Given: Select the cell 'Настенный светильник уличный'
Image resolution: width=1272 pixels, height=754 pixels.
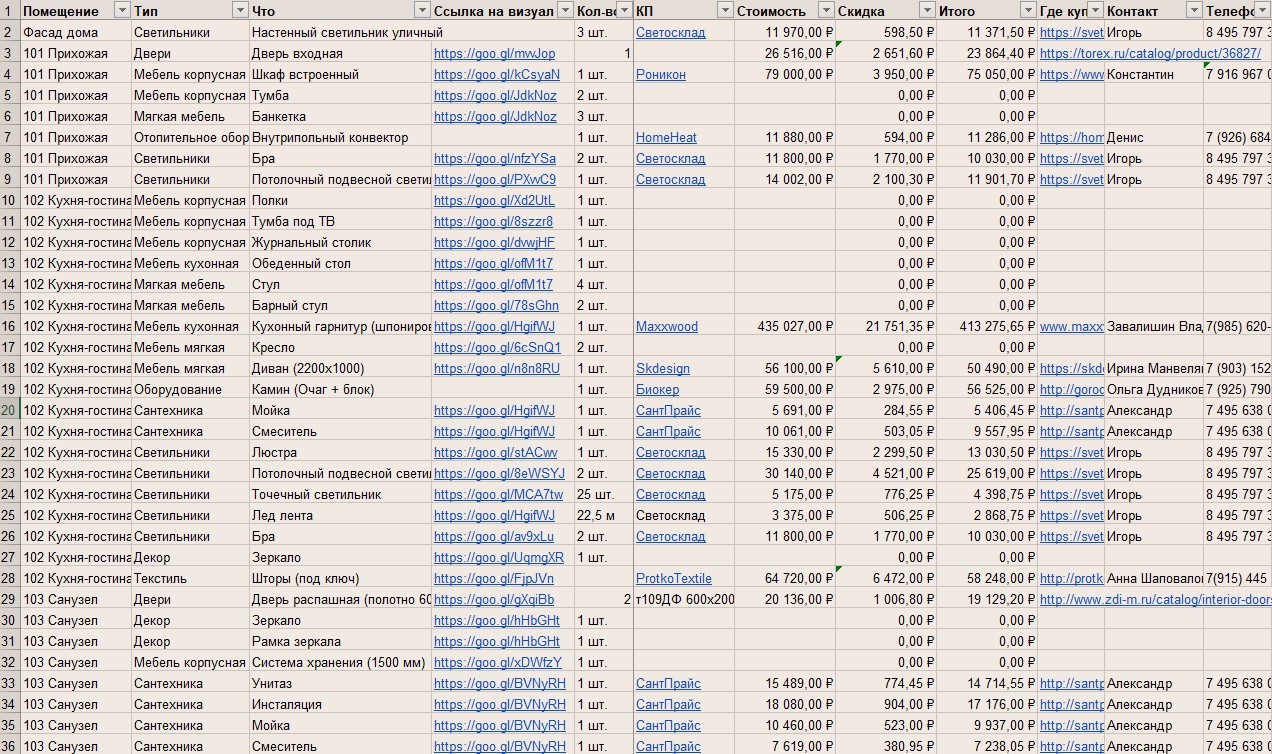Looking at the screenshot, I should click(341, 32).
